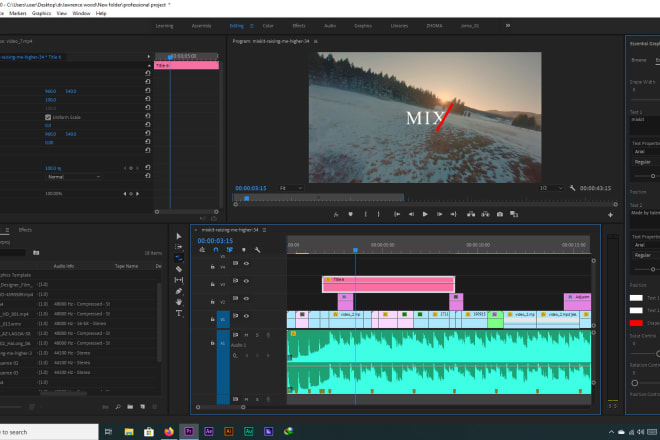Open the Window menu

81,13
